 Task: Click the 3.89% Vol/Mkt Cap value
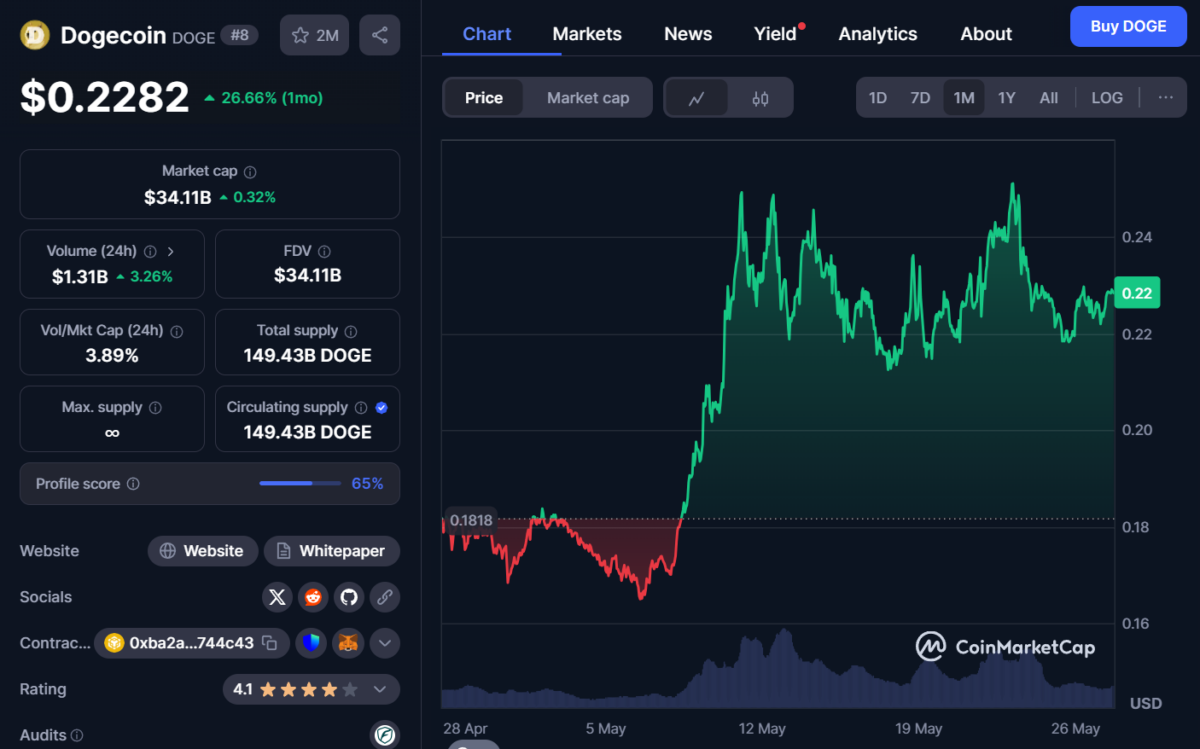112,355
